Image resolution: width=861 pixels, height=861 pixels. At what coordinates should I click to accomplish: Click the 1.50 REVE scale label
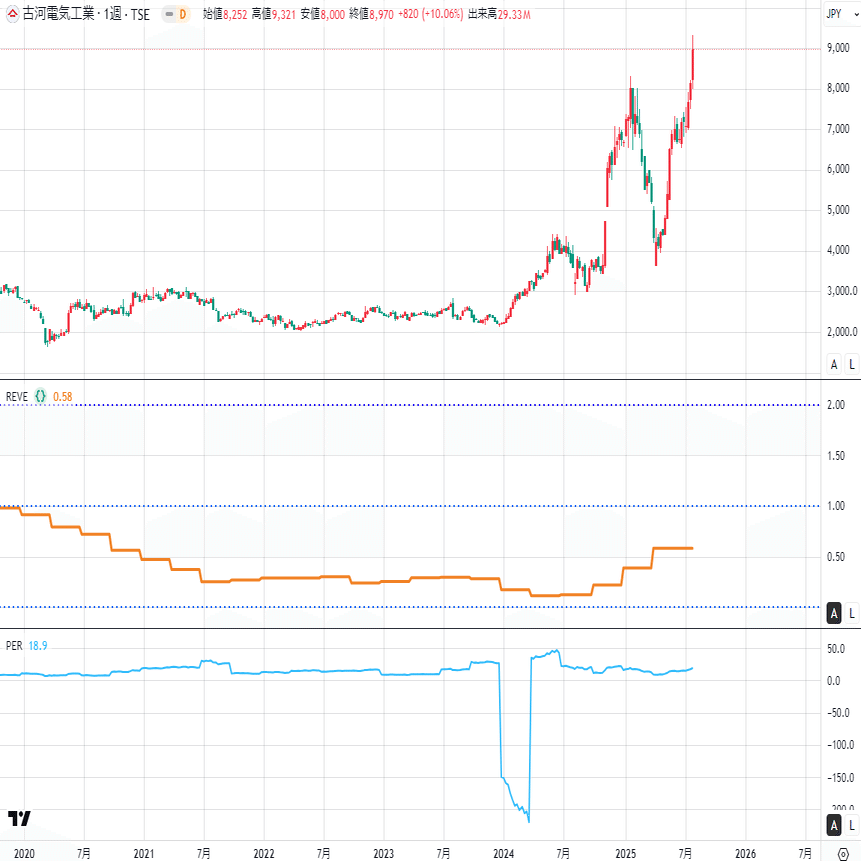coord(836,455)
